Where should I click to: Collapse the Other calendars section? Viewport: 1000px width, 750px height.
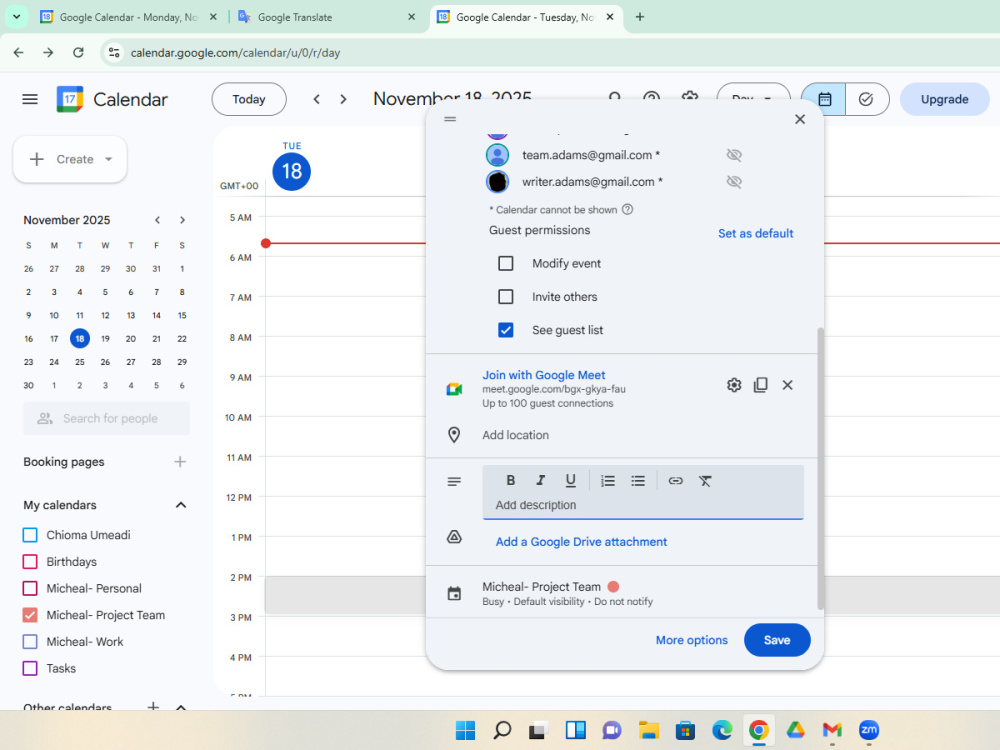pyautogui.click(x=181, y=707)
